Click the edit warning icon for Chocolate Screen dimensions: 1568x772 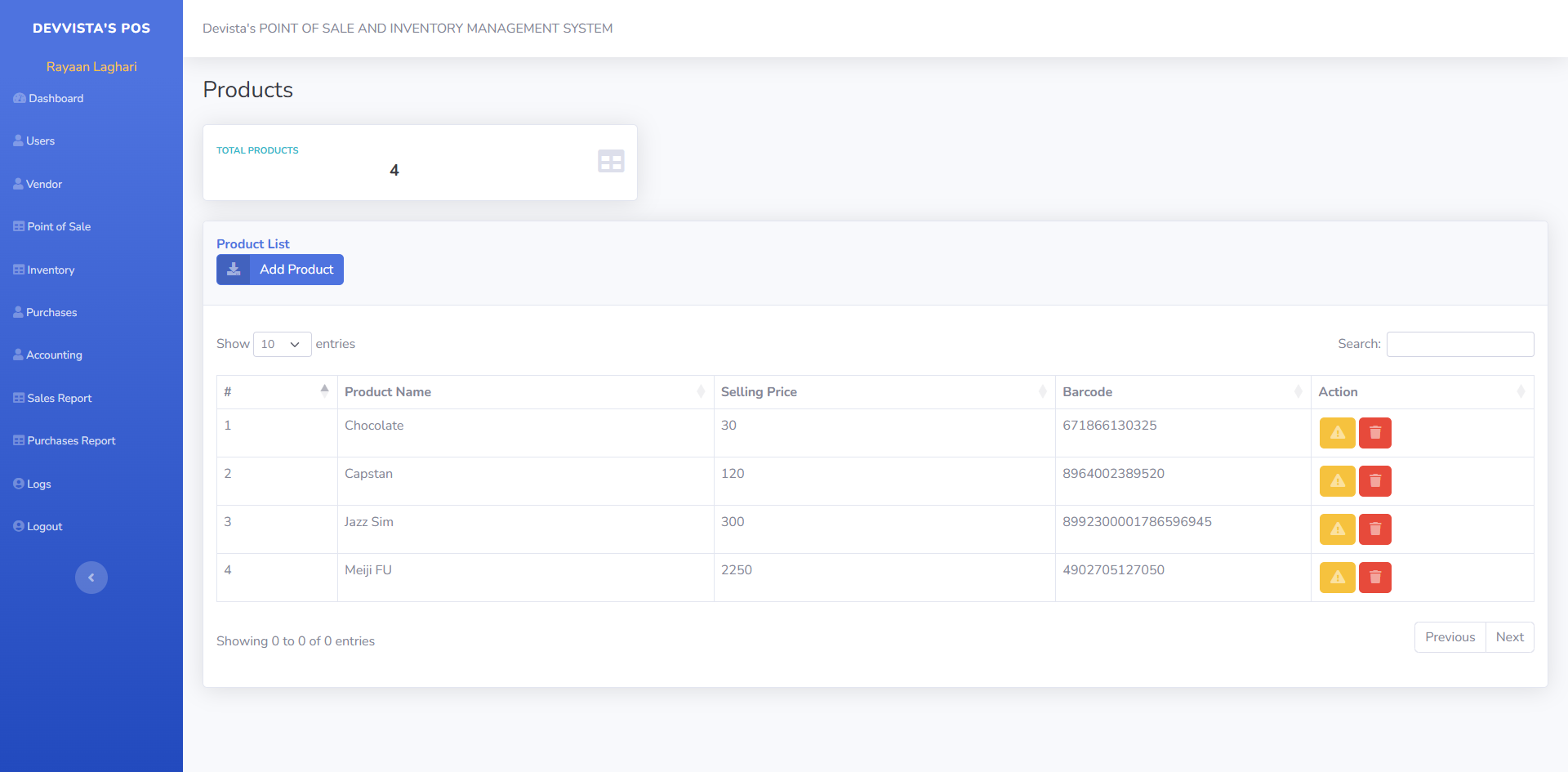1337,433
